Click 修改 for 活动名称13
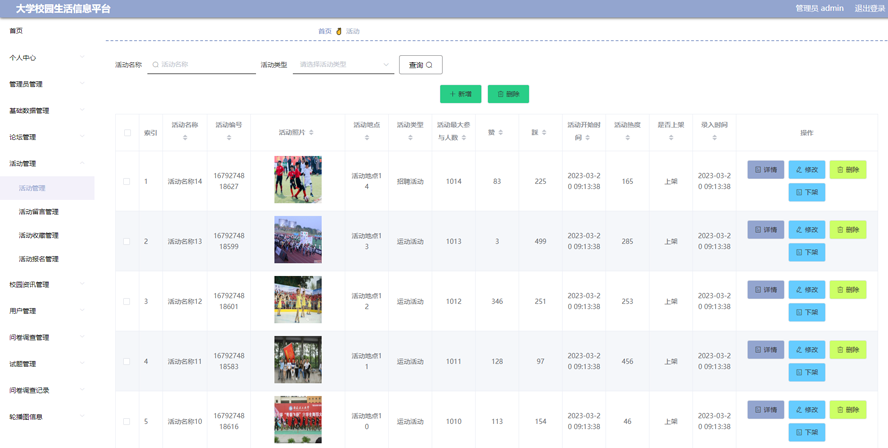Image resolution: width=888 pixels, height=448 pixels. pos(807,229)
